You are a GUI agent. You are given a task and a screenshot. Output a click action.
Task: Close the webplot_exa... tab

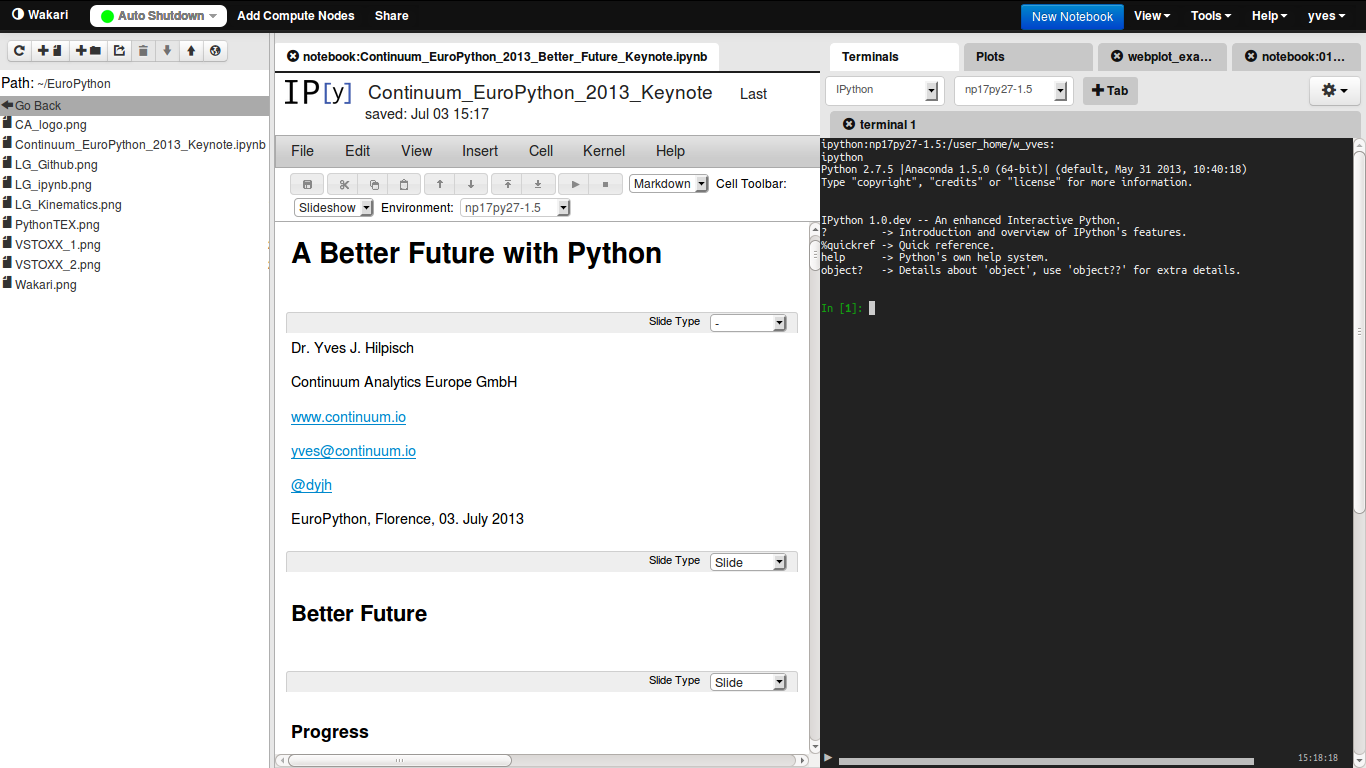click(1117, 57)
